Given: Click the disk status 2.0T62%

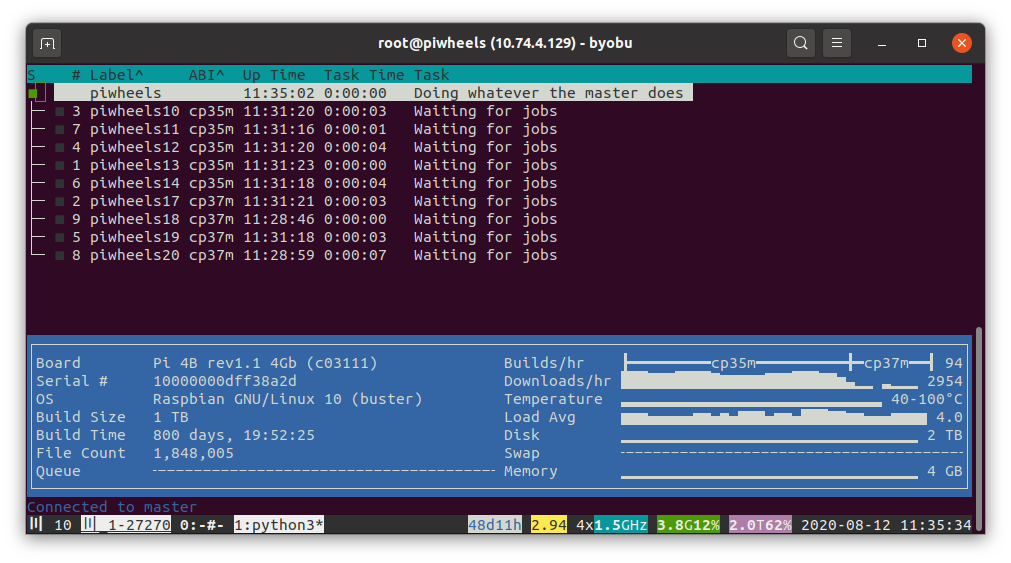Looking at the screenshot, I should (760, 525).
